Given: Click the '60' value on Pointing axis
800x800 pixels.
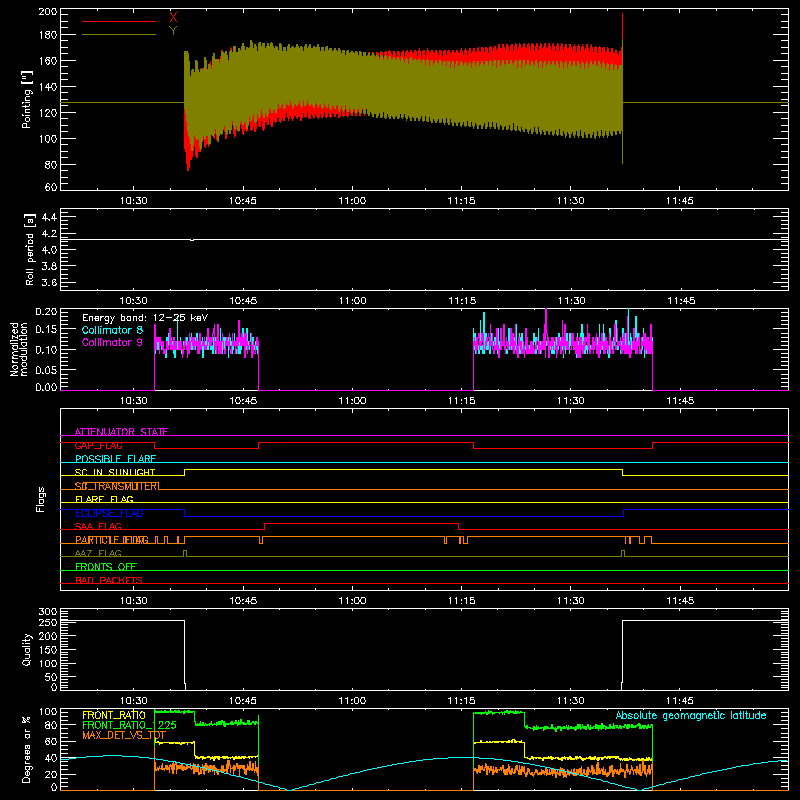Looking at the screenshot, I should pos(51,187).
